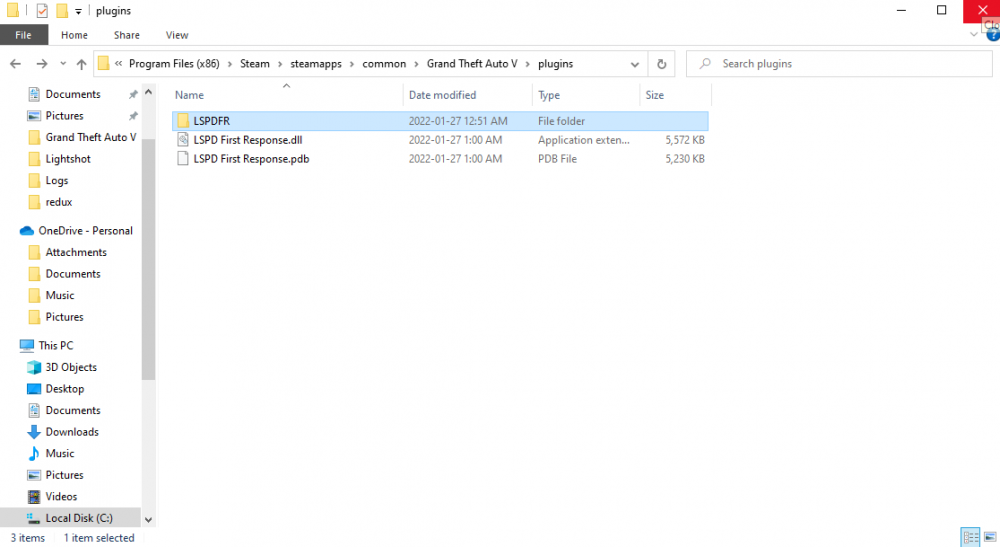Image resolution: width=1000 pixels, height=547 pixels.
Task: Select This PC in navigation pane
Action: click(55, 346)
